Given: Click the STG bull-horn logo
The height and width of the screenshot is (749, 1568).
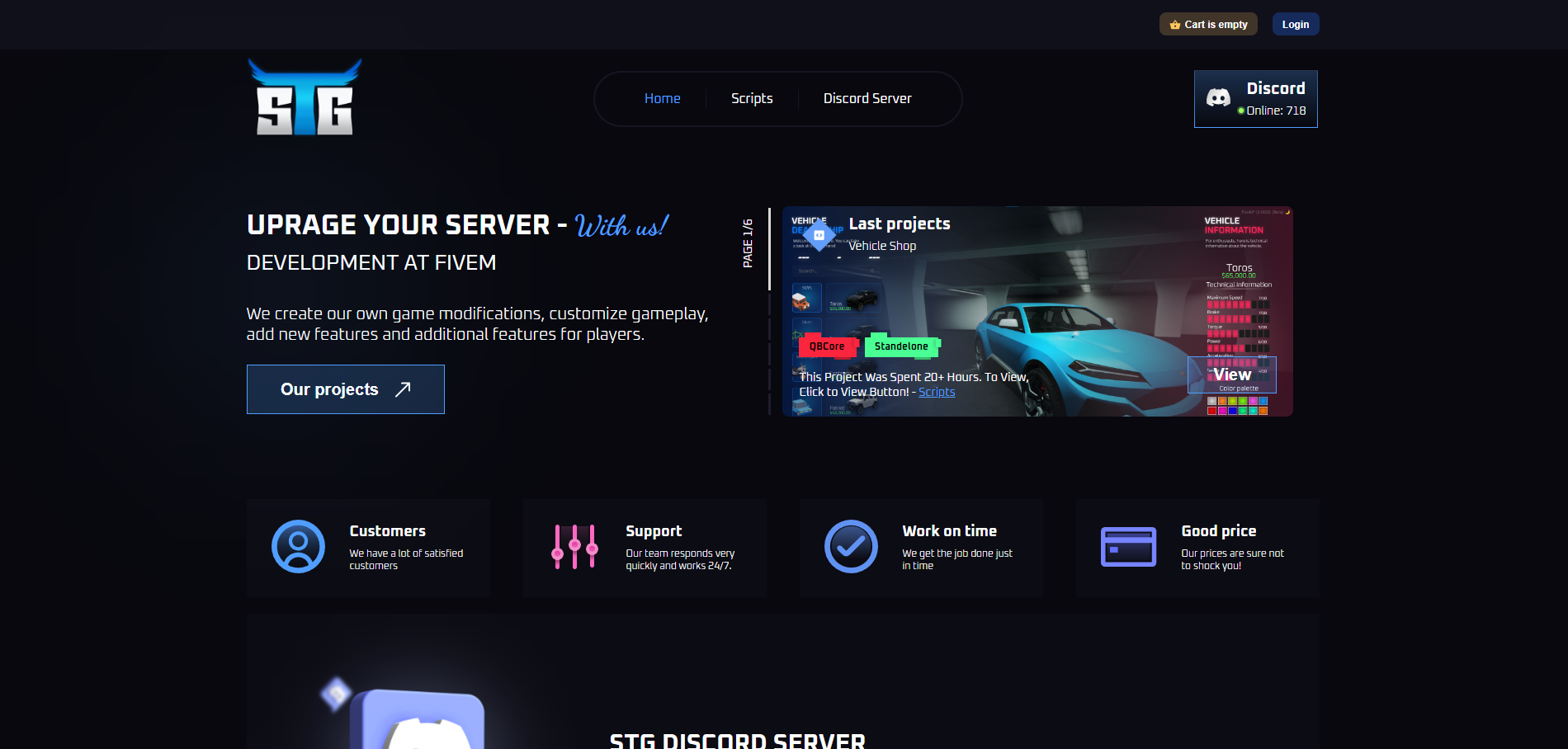Looking at the screenshot, I should [305, 97].
